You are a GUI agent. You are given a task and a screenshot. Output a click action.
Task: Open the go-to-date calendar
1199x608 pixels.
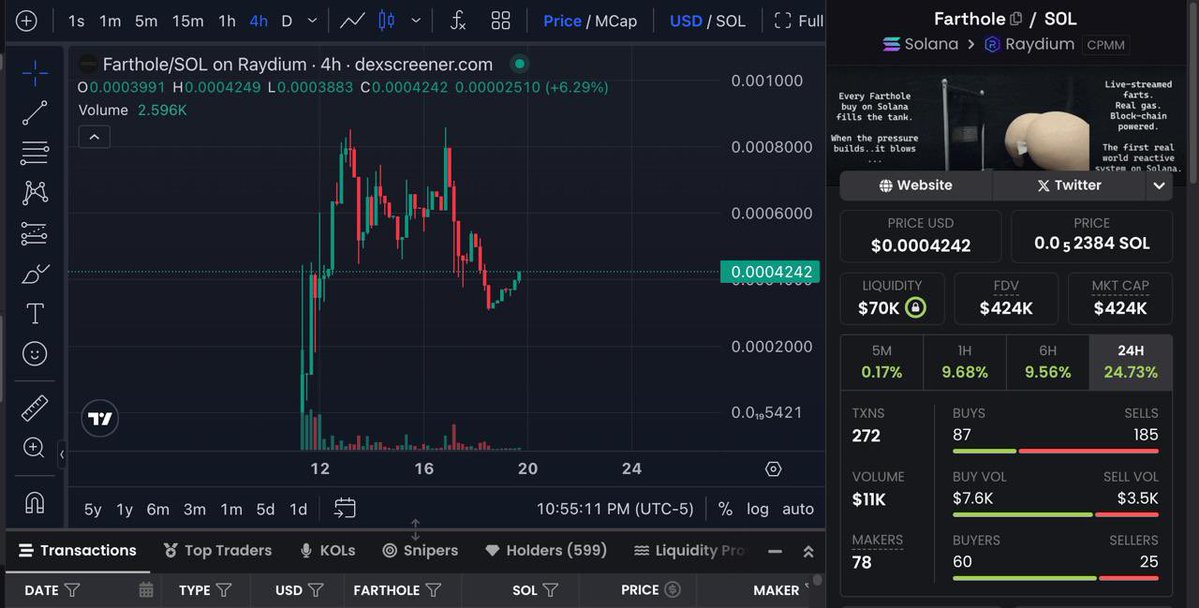click(x=345, y=508)
